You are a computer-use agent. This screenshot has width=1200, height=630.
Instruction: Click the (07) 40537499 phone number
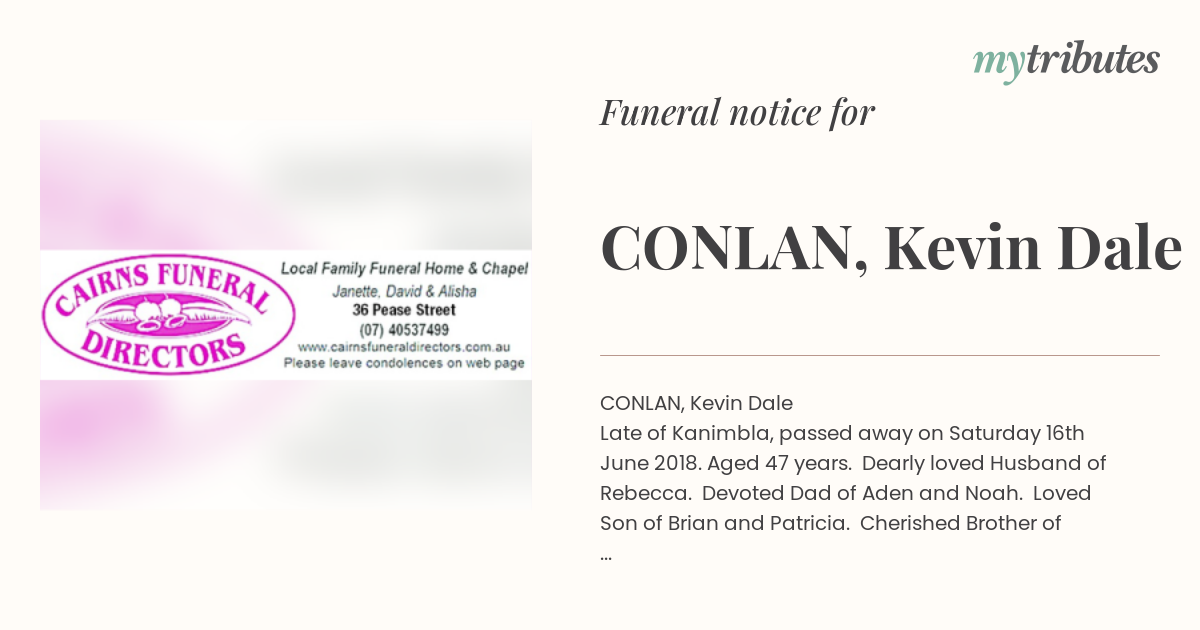point(404,329)
